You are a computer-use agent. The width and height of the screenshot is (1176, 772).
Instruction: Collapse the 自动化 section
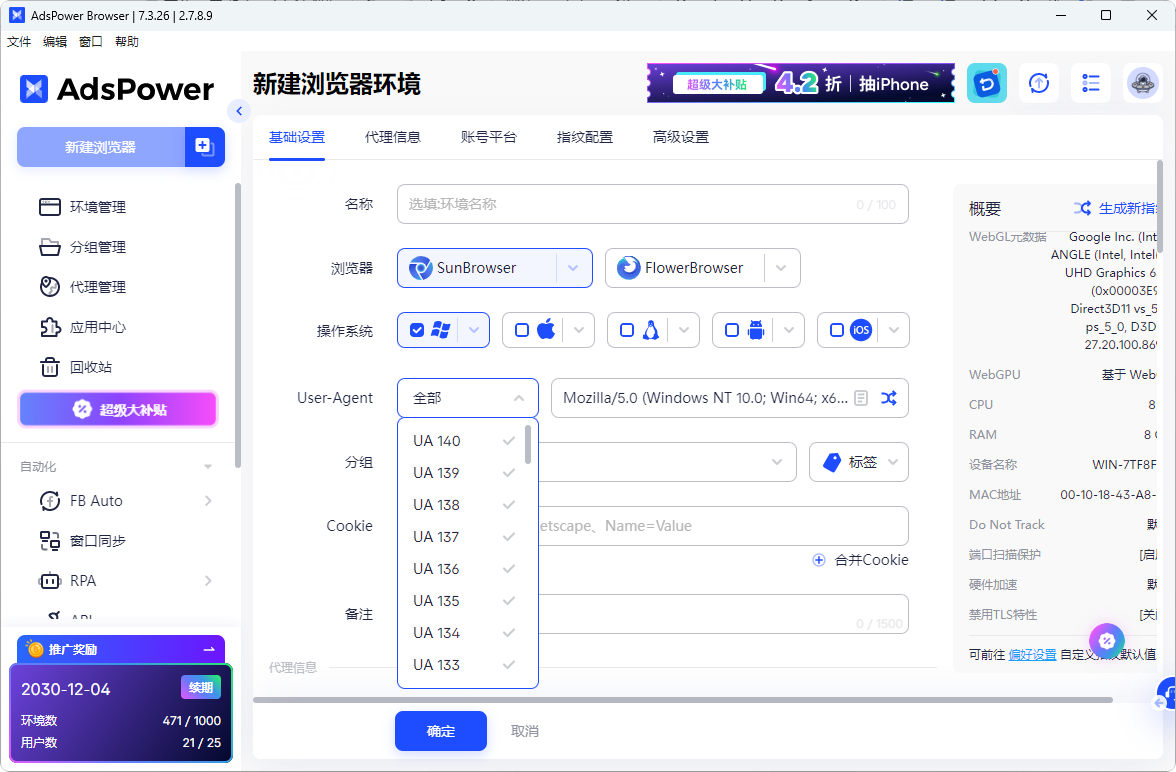pyautogui.click(x=208, y=467)
